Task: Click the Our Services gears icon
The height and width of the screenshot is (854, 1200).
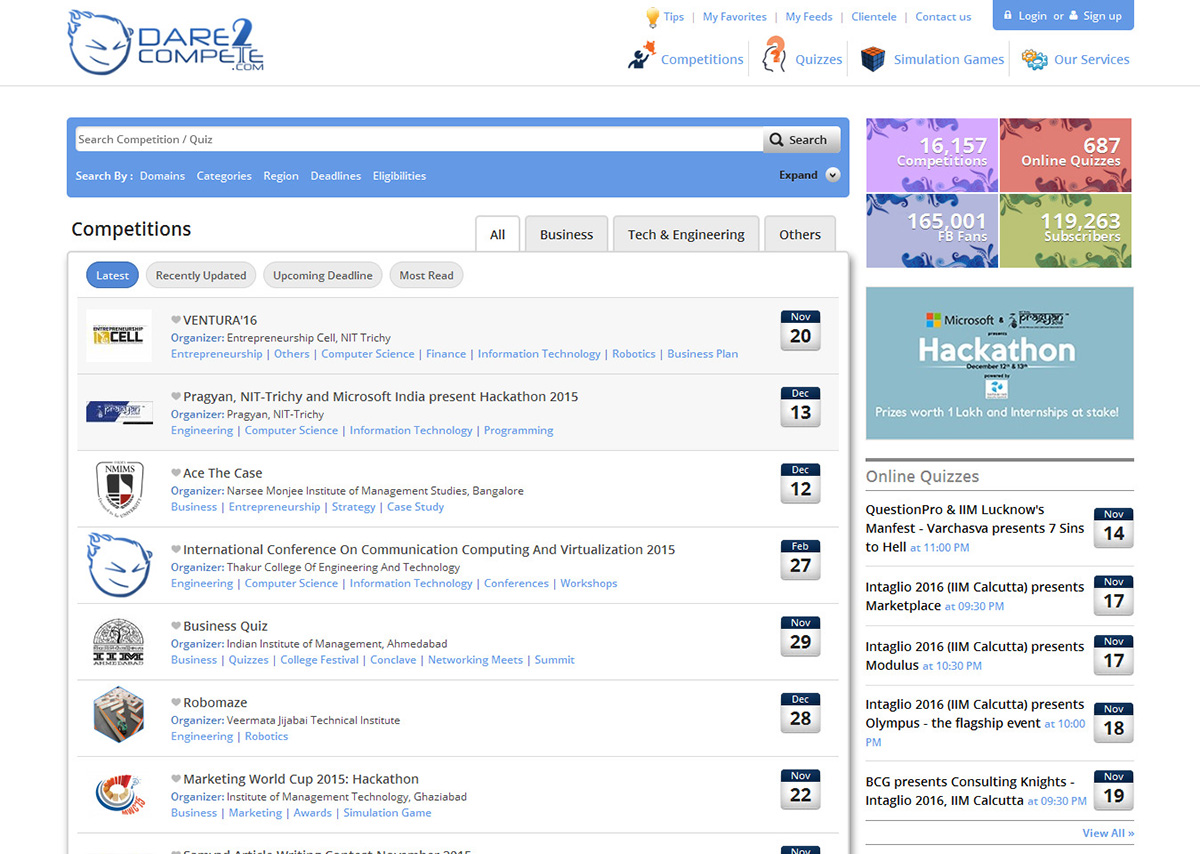Action: 1034,59
